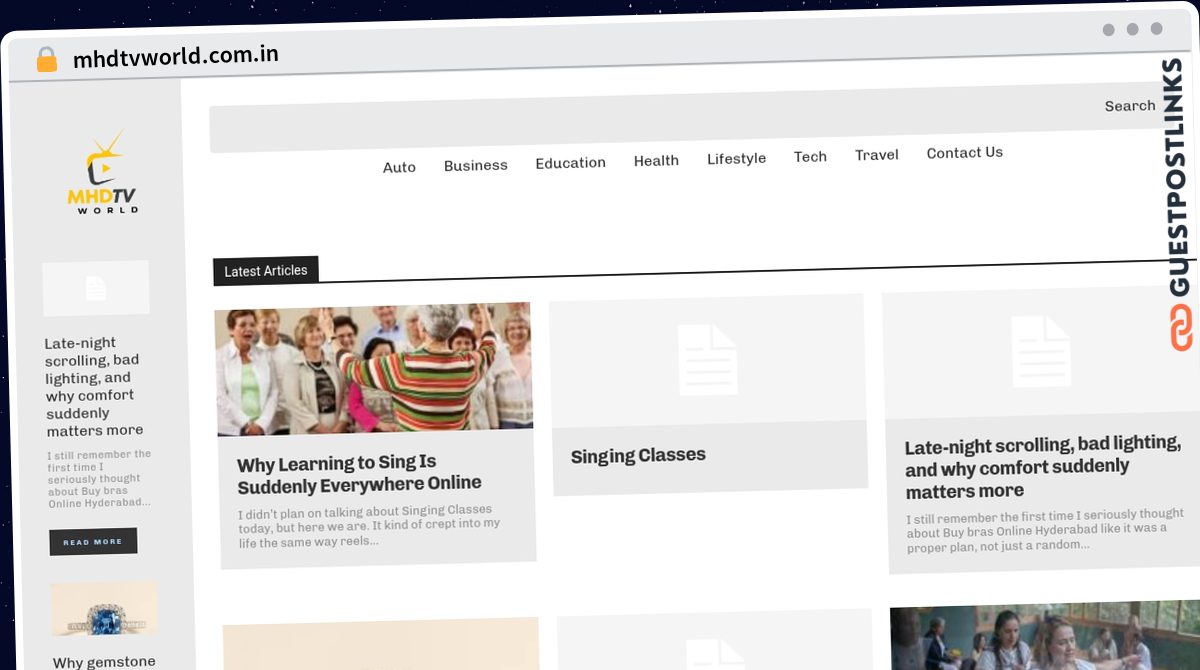
Task: Open main 'Late-night scrolling, bad lighting' article headline
Action: click(x=1043, y=467)
